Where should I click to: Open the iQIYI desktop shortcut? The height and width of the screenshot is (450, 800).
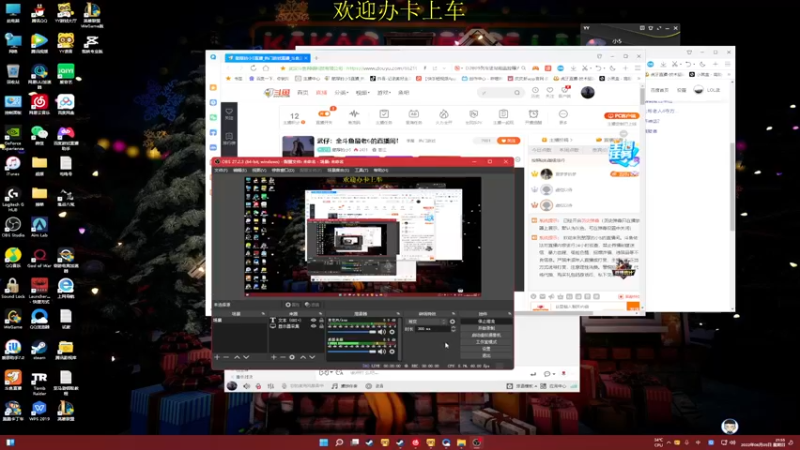(65, 74)
